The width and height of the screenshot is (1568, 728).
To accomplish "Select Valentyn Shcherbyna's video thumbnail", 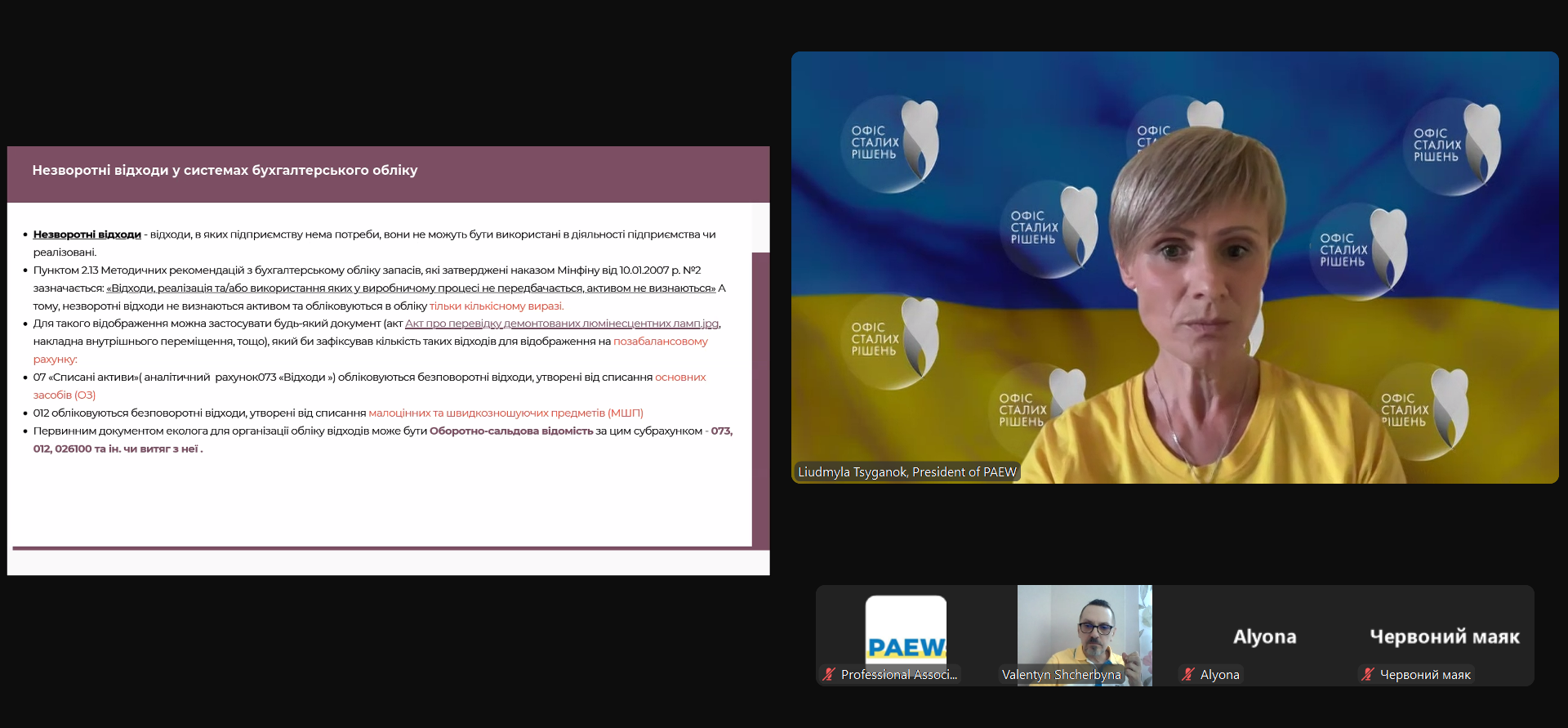I will [x=1084, y=628].
